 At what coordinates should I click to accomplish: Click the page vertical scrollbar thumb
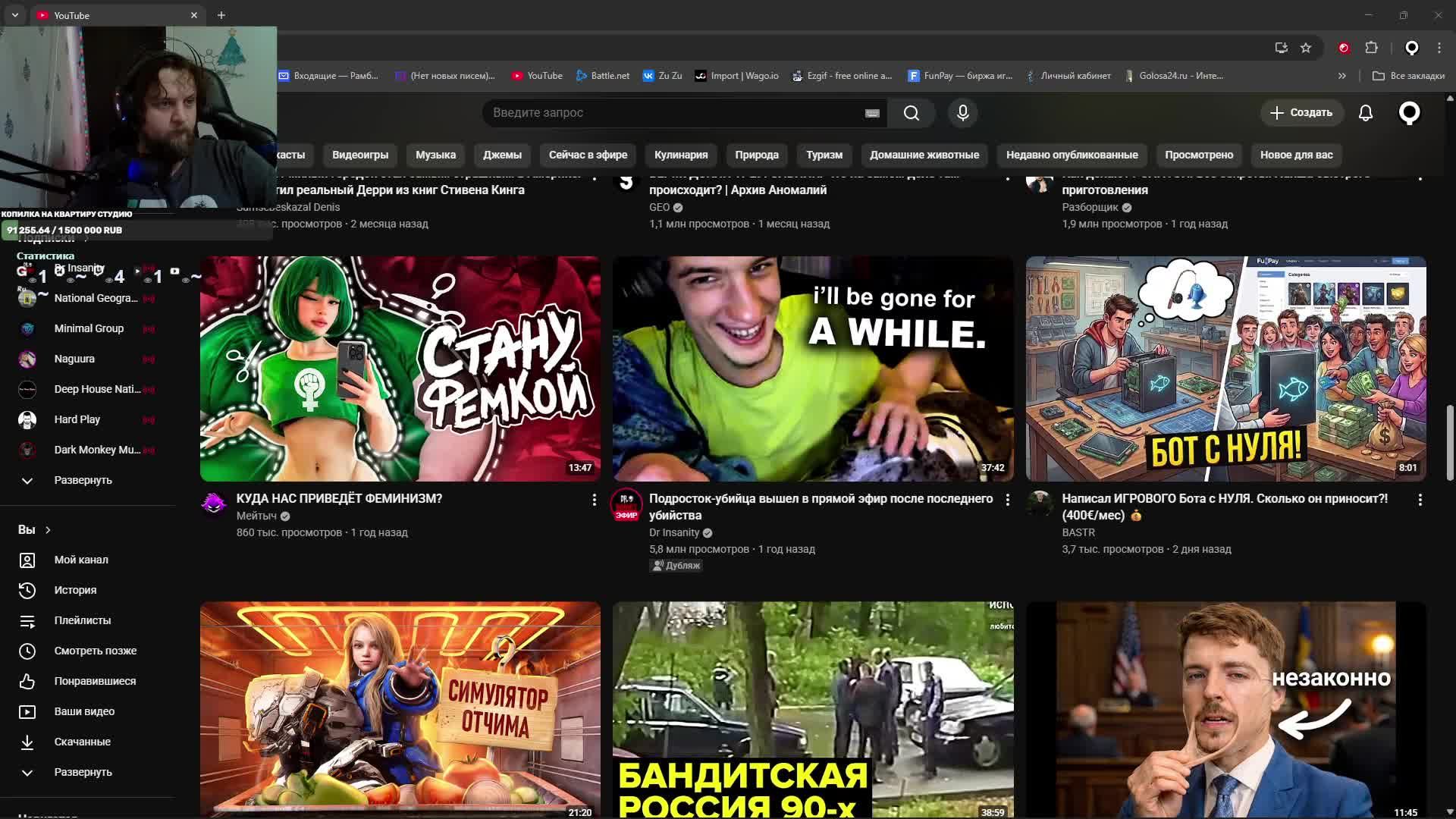[x=1450, y=442]
